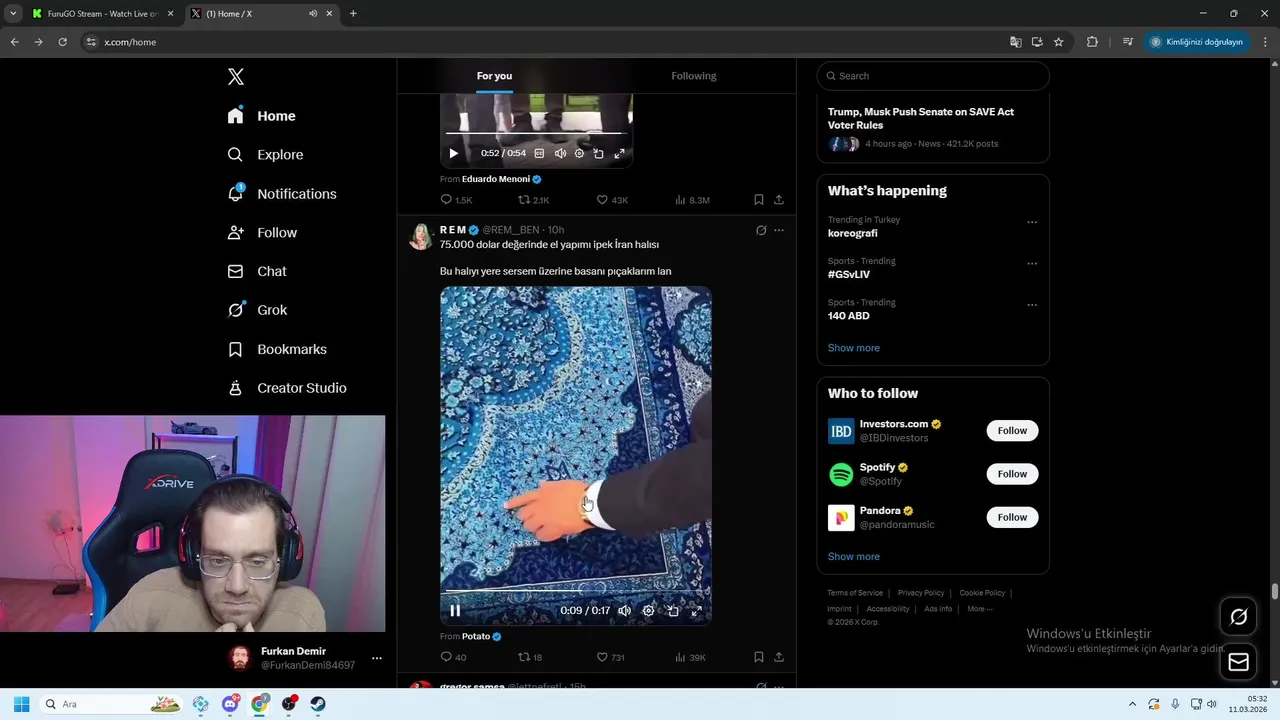Toggle picture-in-picture on top video
The height and width of the screenshot is (720, 1280).
[598, 153]
